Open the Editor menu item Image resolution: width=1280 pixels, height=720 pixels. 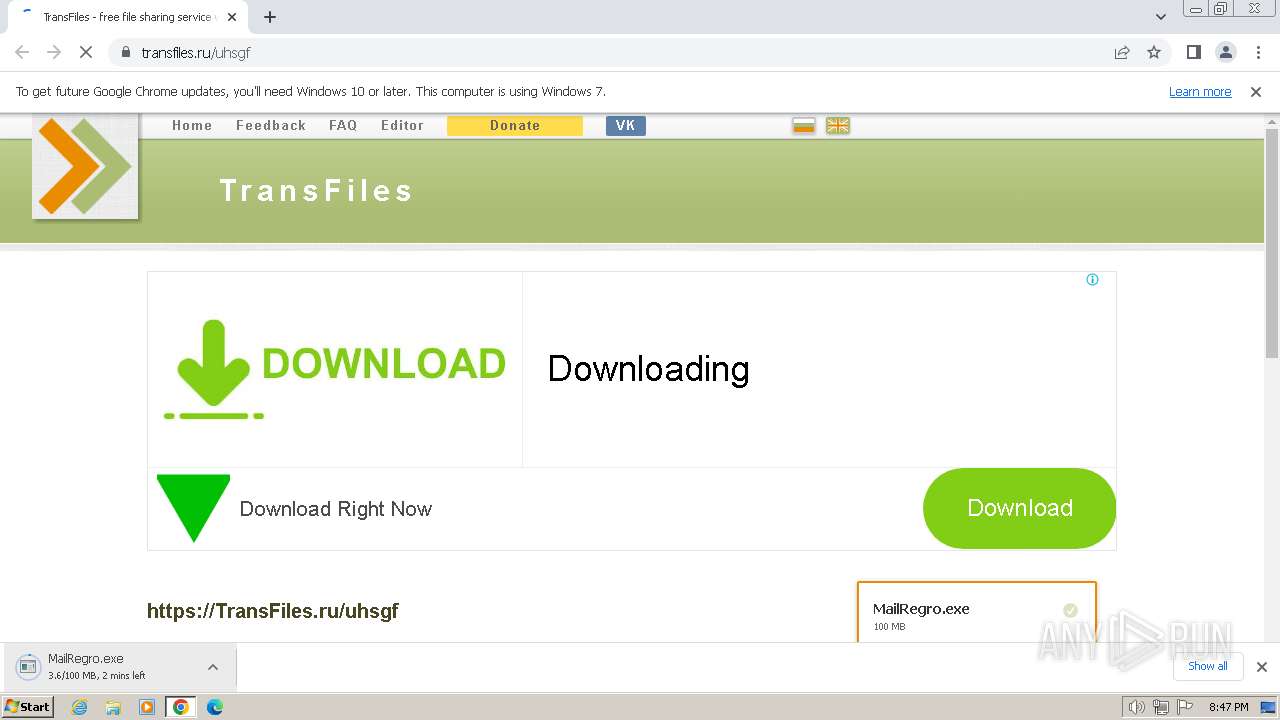tap(402, 125)
